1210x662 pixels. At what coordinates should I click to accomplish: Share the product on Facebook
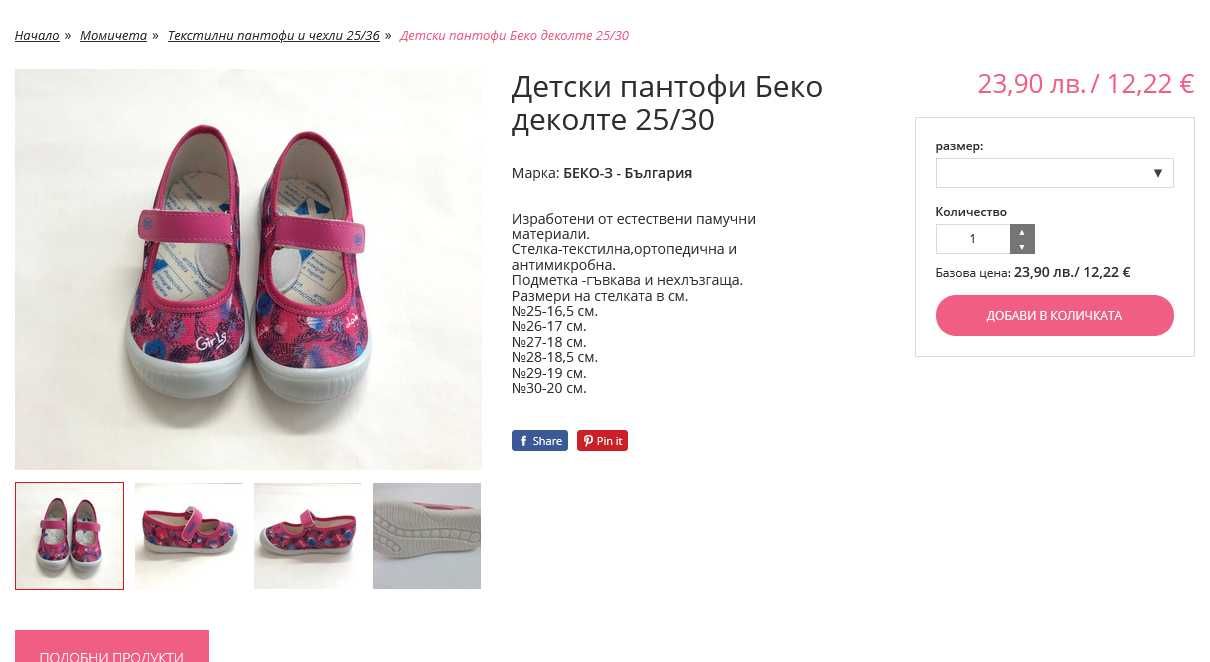pyautogui.click(x=540, y=441)
